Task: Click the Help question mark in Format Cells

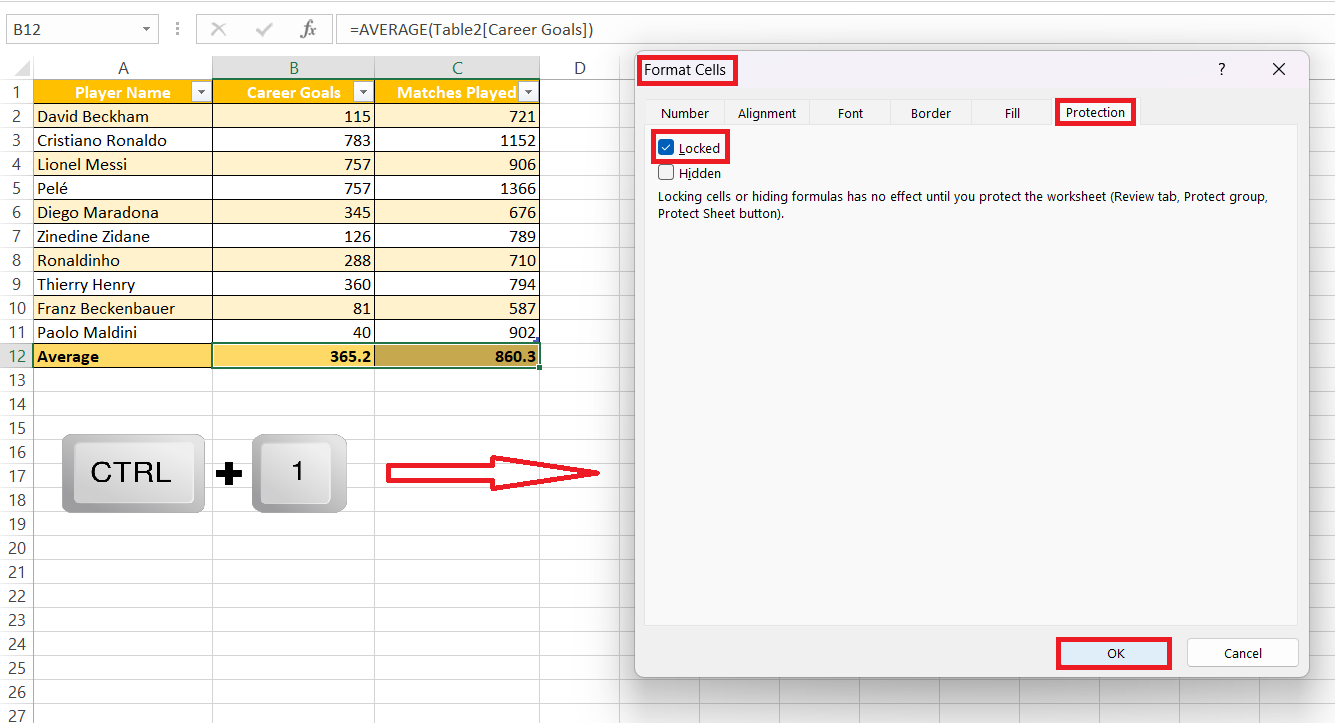Action: click(x=1221, y=69)
